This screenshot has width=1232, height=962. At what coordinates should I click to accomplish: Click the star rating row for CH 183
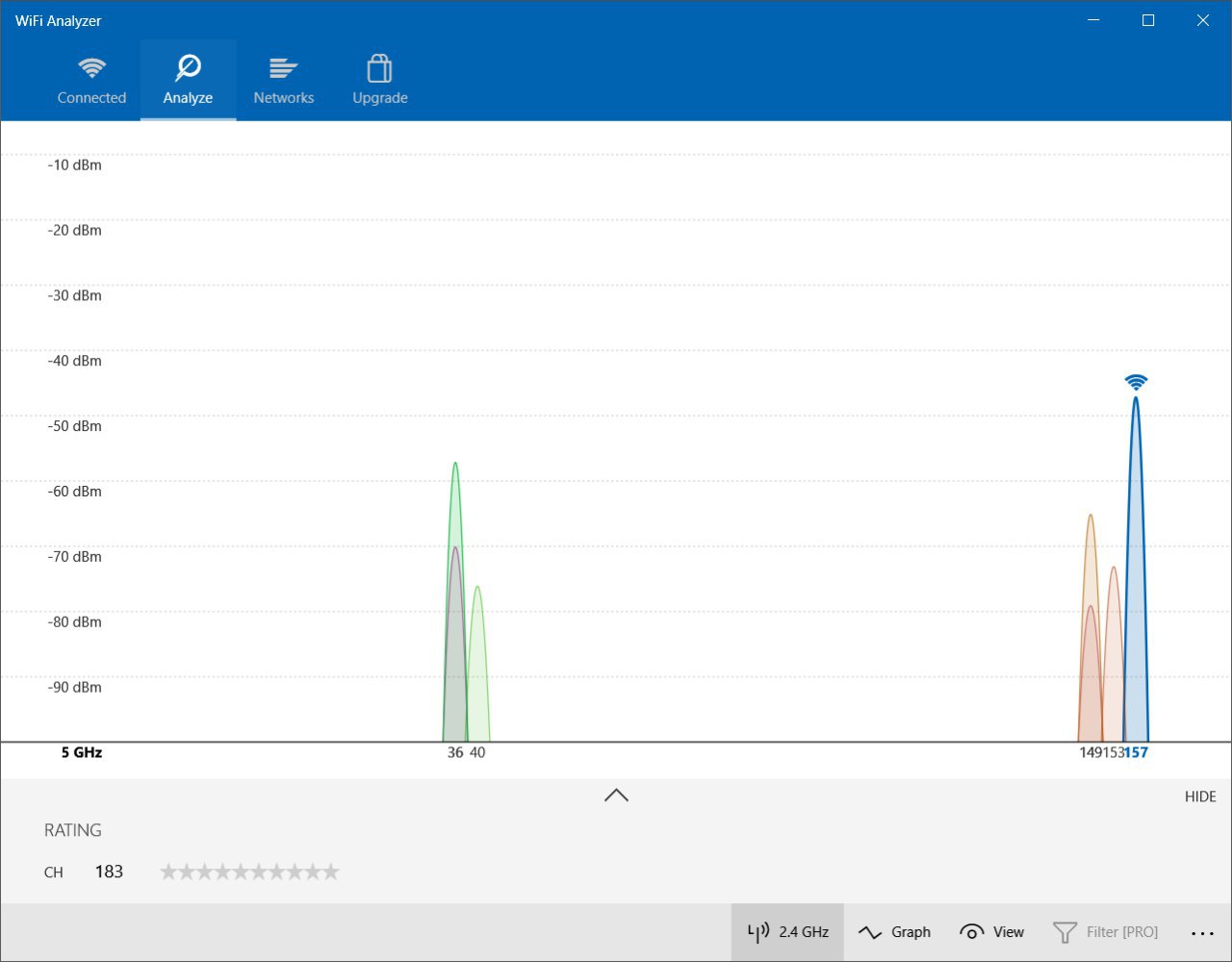coord(249,872)
